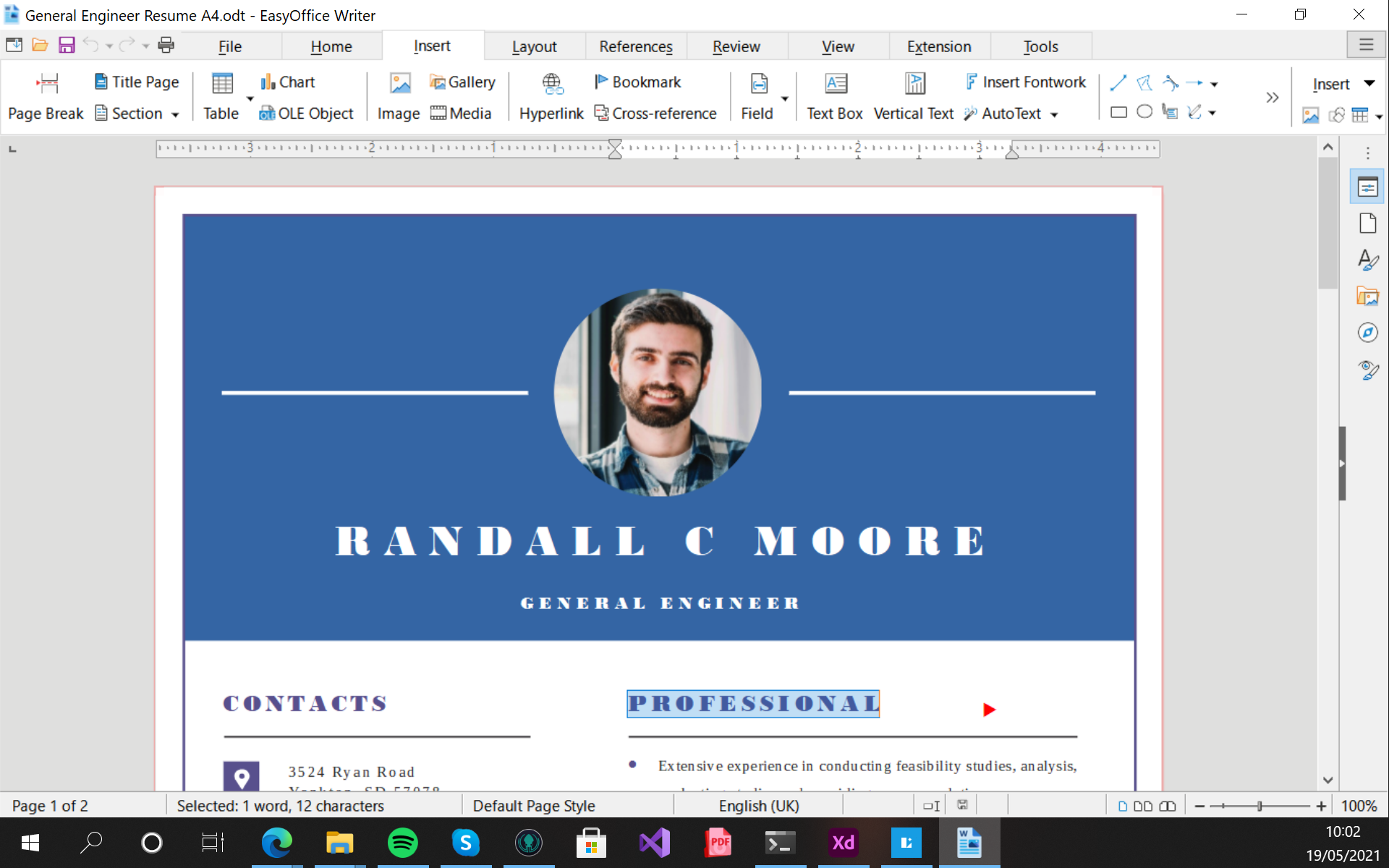Expand the Section dropdown
This screenshot has height=868, width=1389.
click(176, 114)
